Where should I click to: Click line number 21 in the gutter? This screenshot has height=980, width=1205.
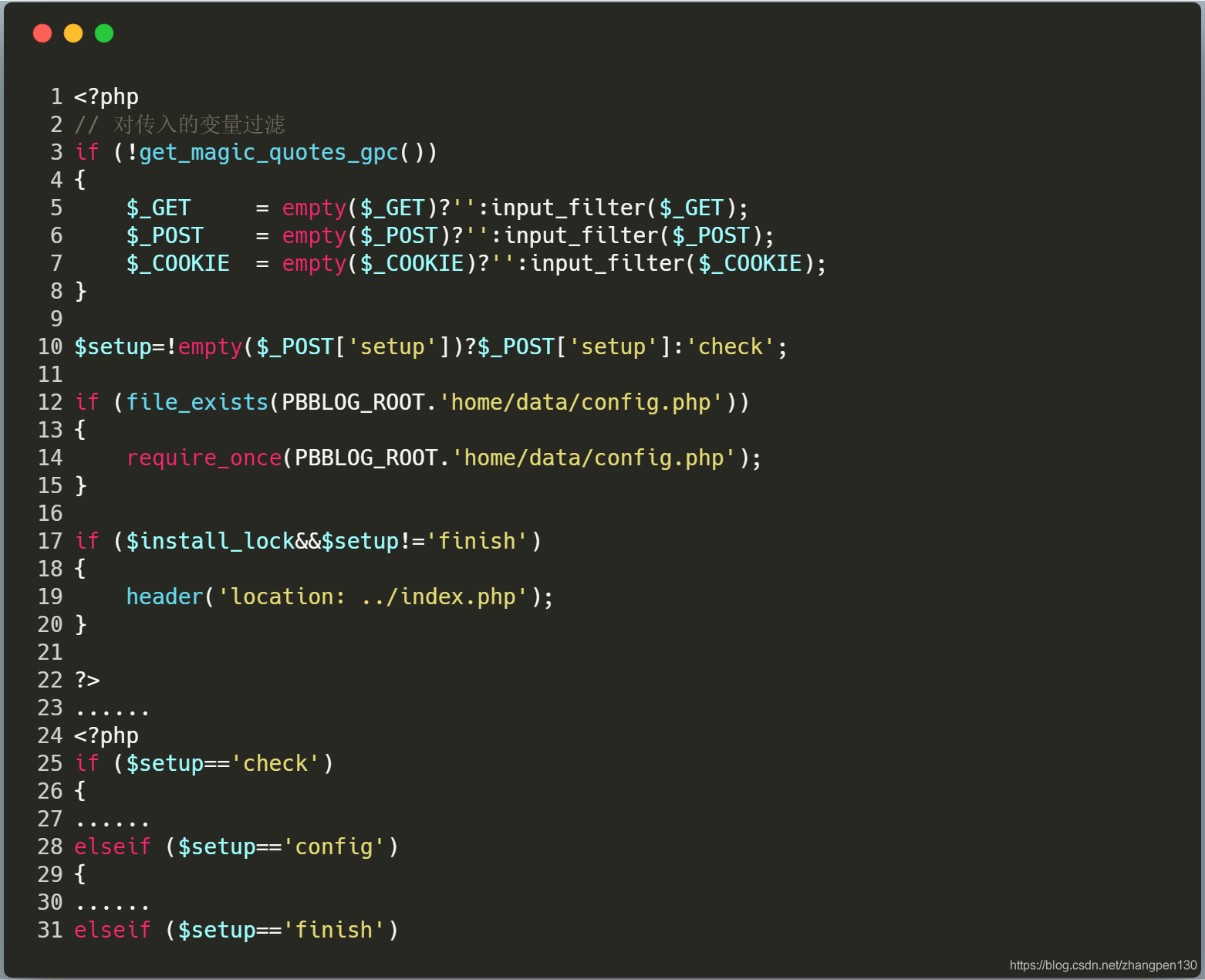pyautogui.click(x=50, y=653)
